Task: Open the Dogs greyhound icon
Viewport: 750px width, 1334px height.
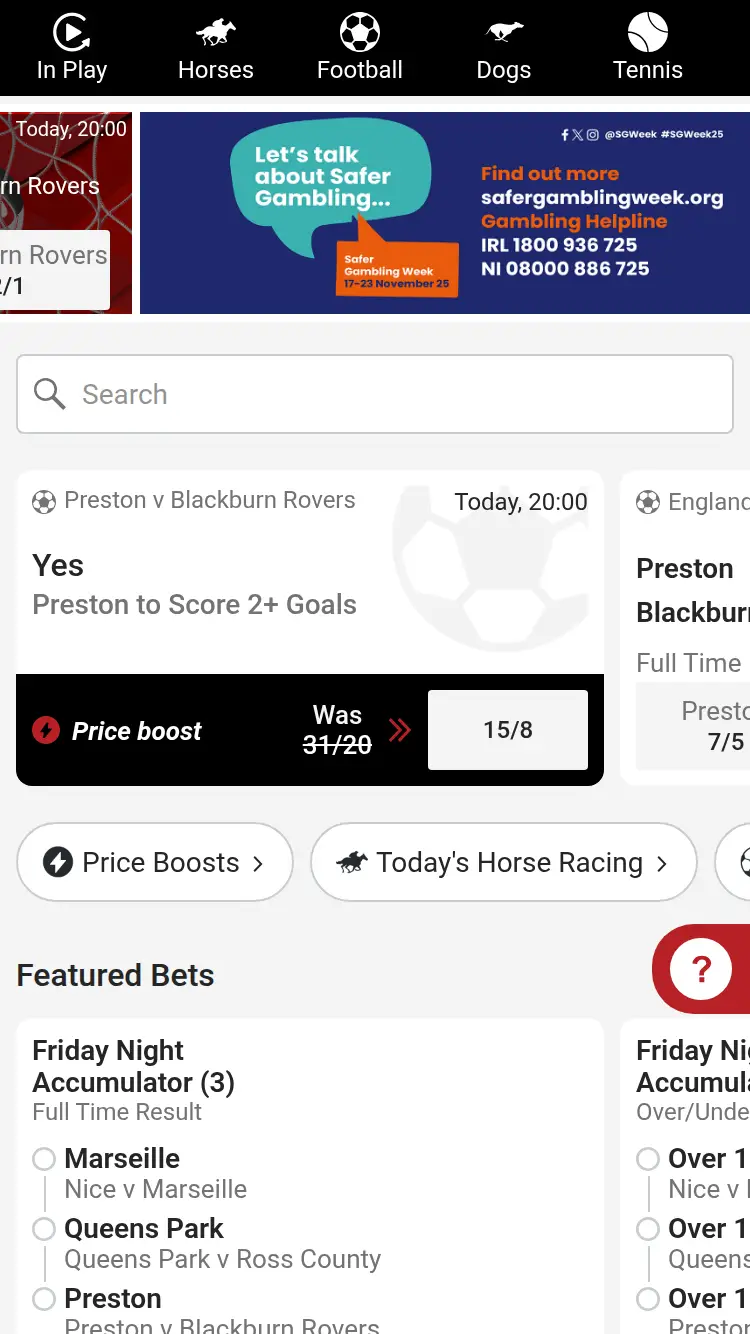Action: [x=504, y=34]
